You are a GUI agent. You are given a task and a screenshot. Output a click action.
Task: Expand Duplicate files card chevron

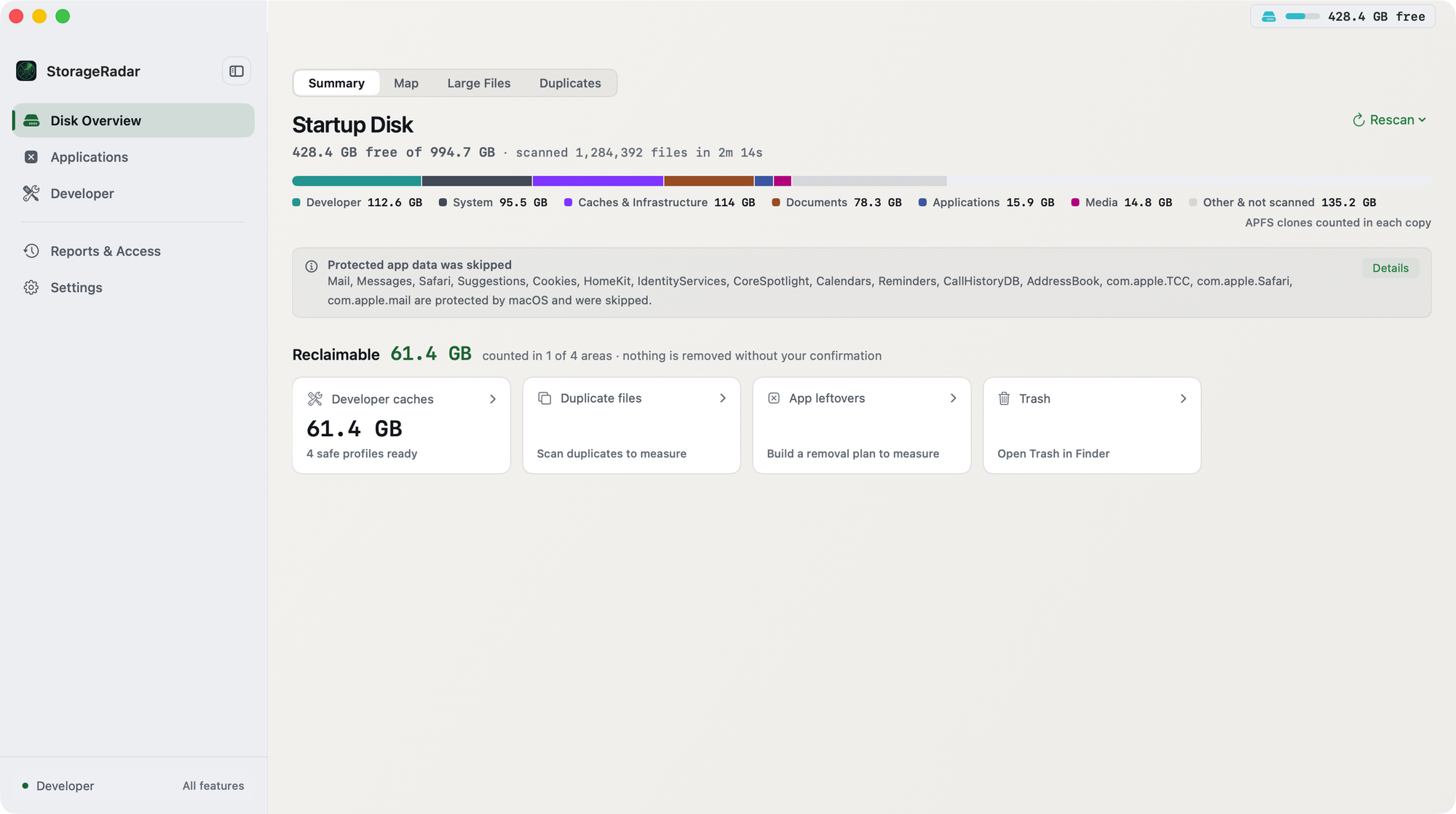coord(723,398)
